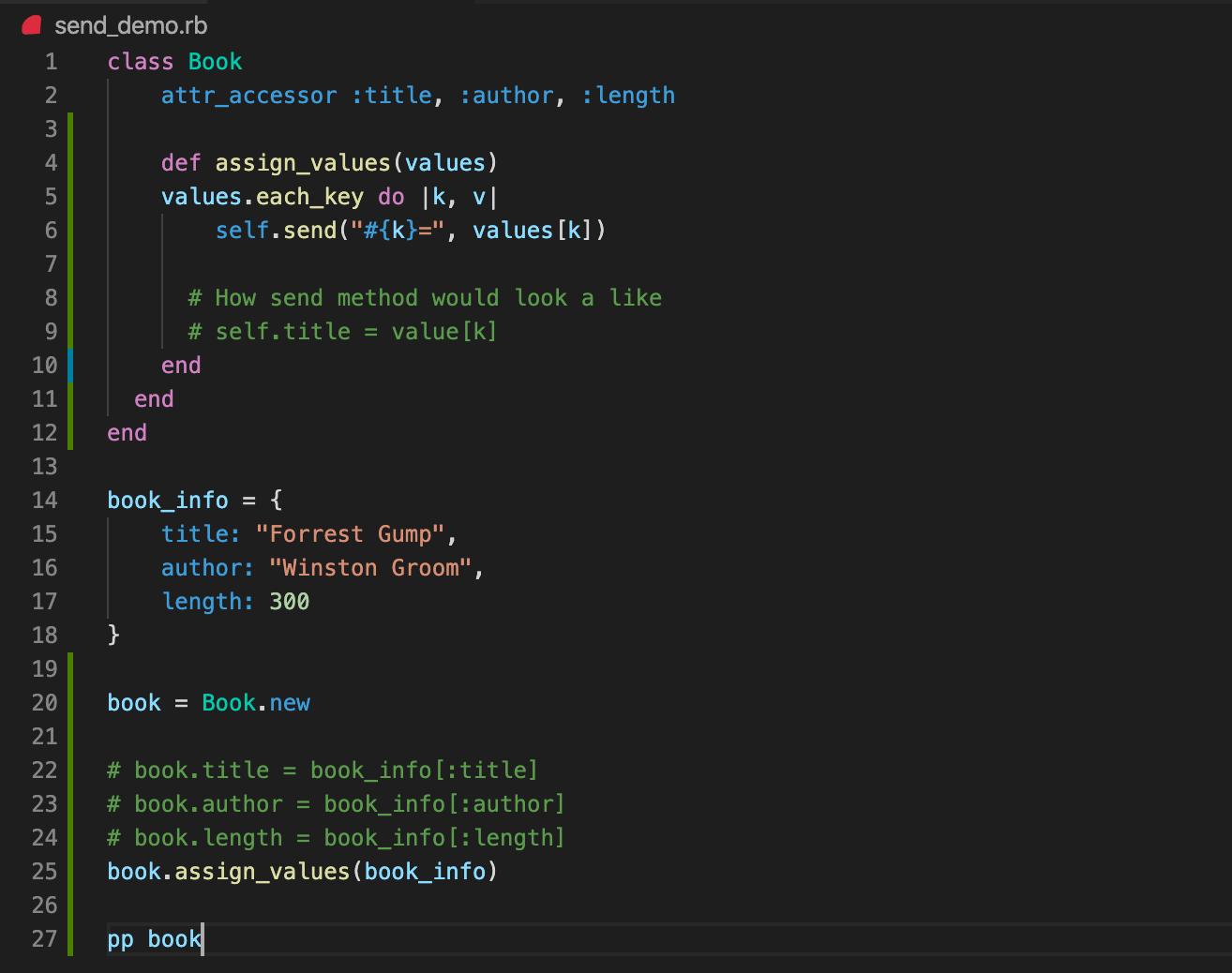The image size is (1232, 973).
Task: Click line number 10 in the gutter
Action: pos(45,366)
